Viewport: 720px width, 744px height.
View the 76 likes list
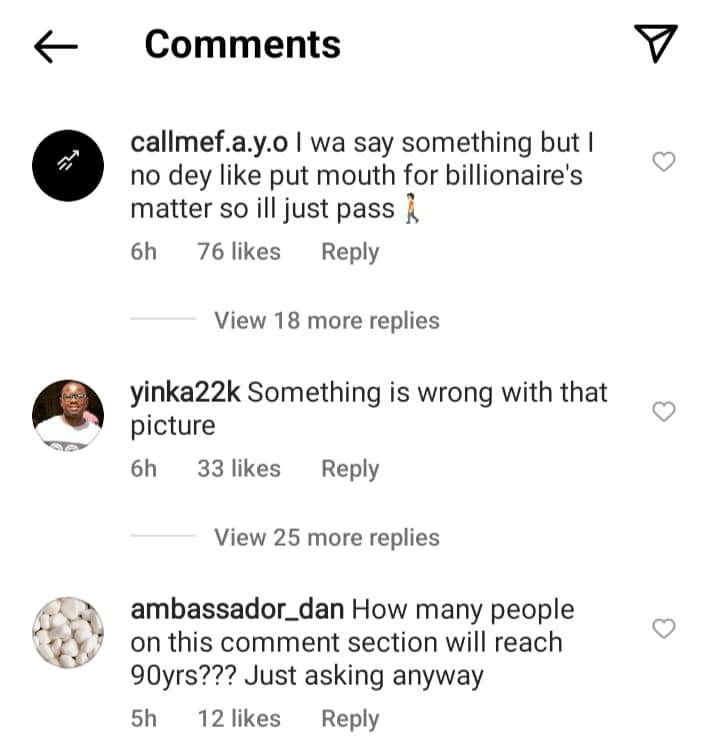239,252
